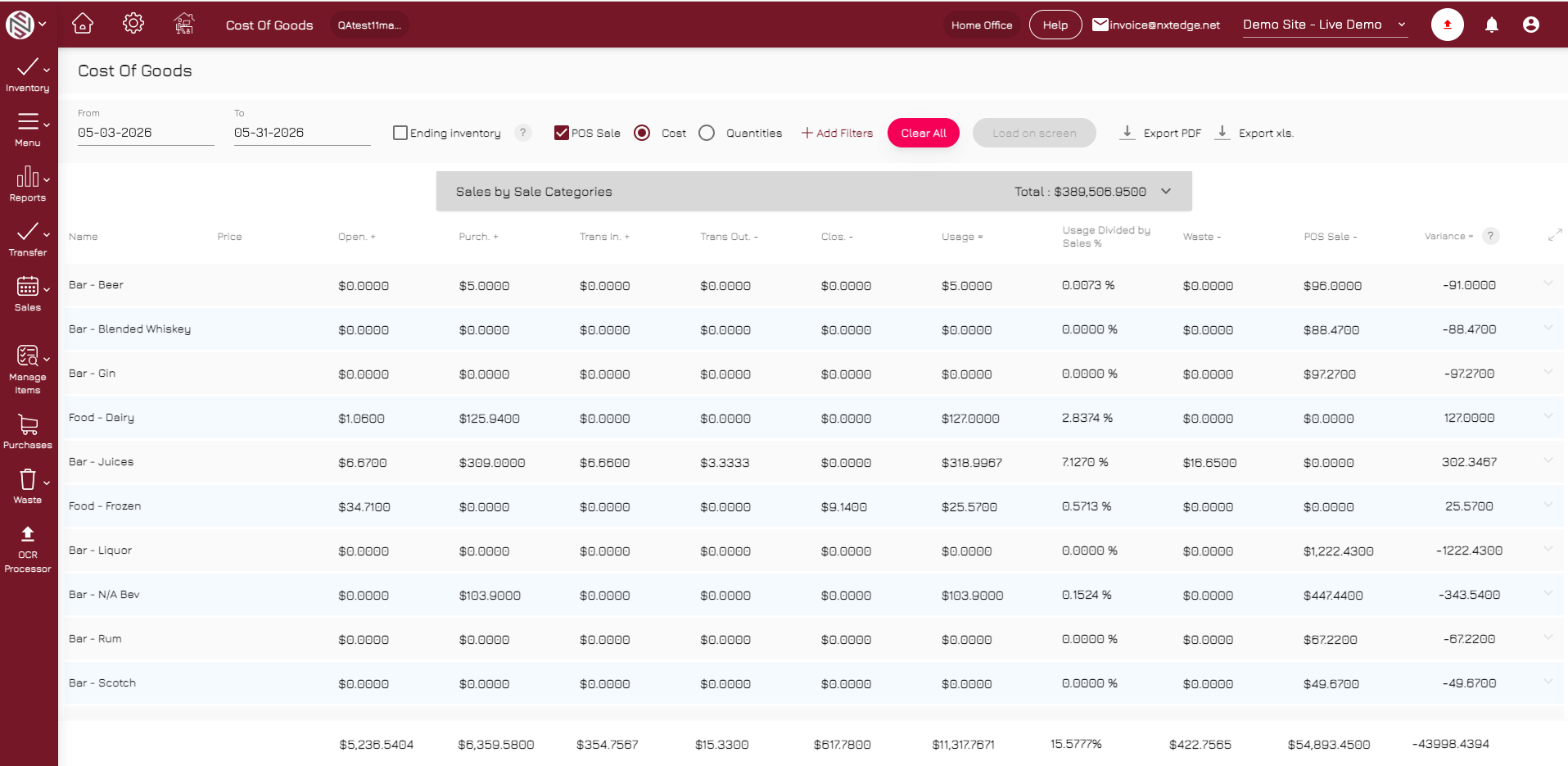Click the Clos. - column header
1568x766 pixels.
837,237
